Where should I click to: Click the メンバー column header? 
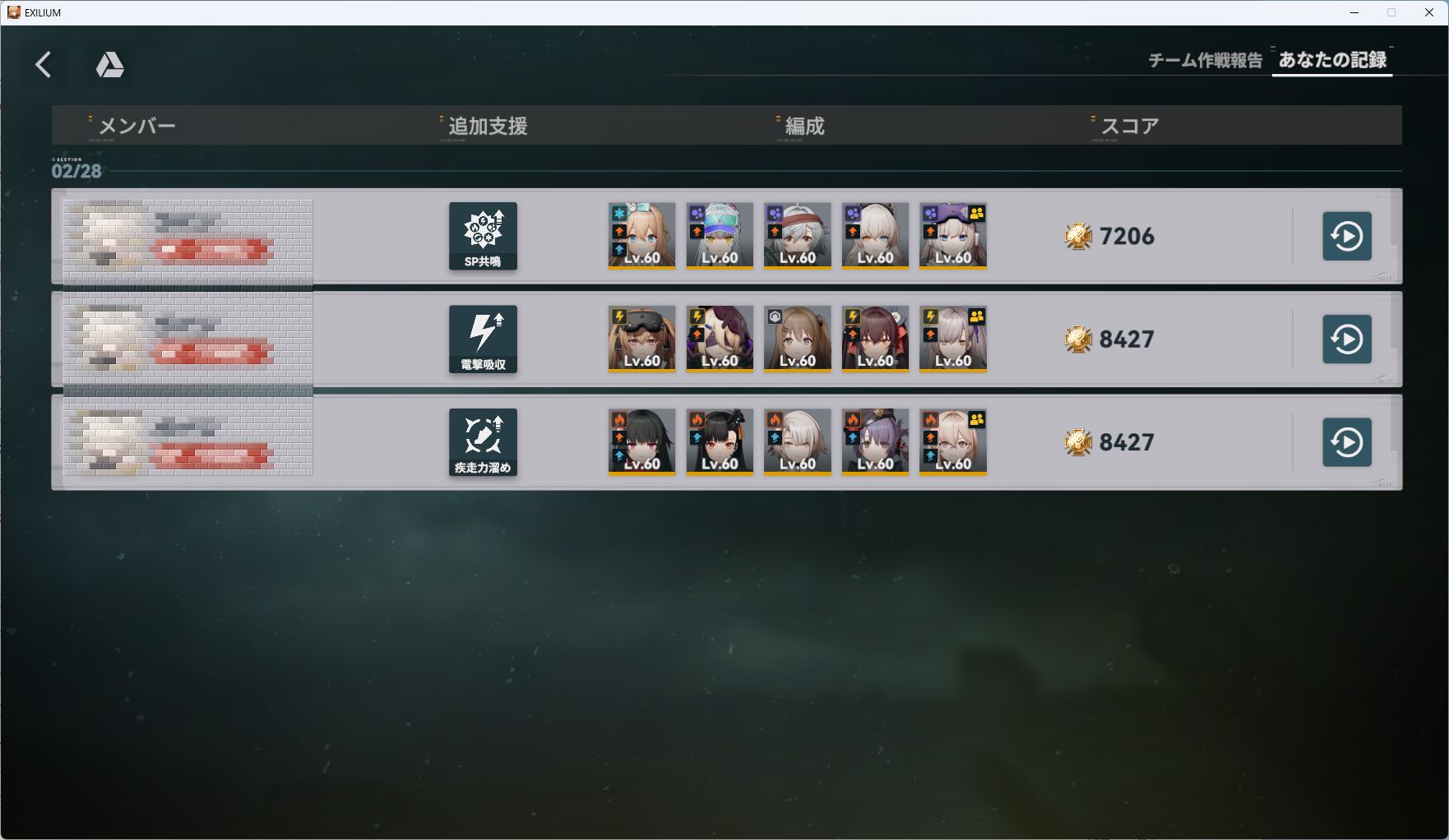(137, 126)
